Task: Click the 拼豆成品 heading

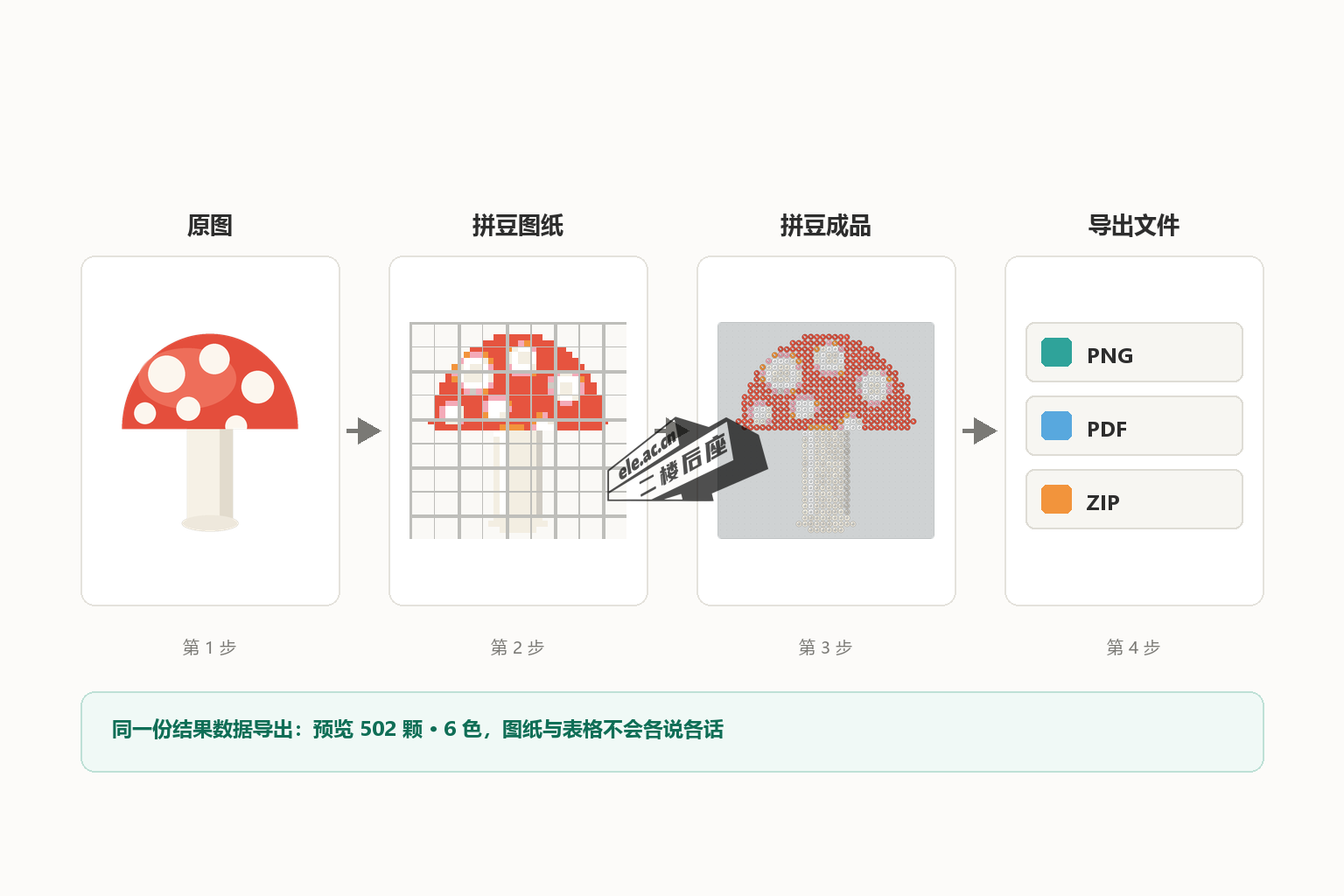Action: 826,226
